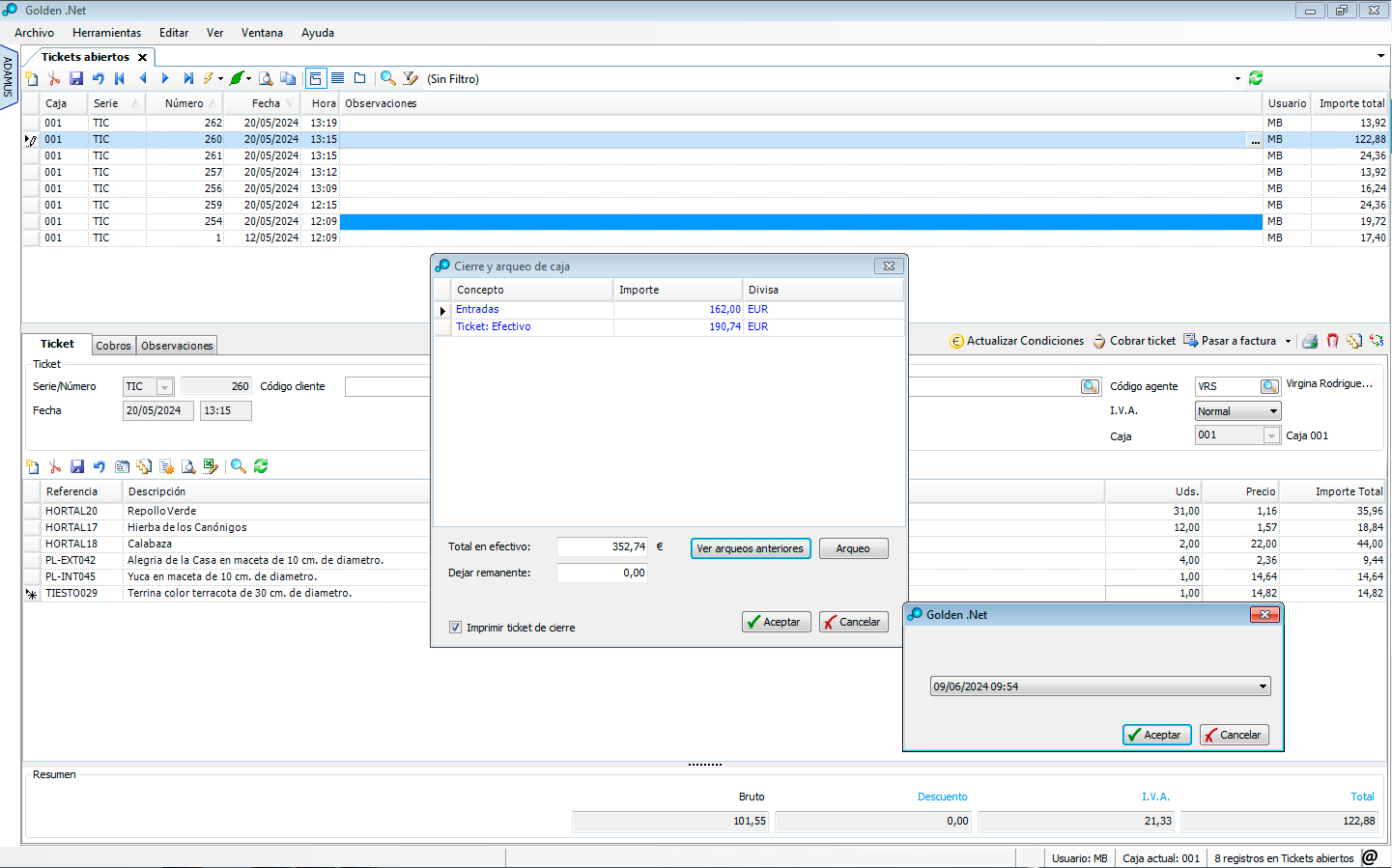Click the search magnifier in top toolbar

point(387,79)
